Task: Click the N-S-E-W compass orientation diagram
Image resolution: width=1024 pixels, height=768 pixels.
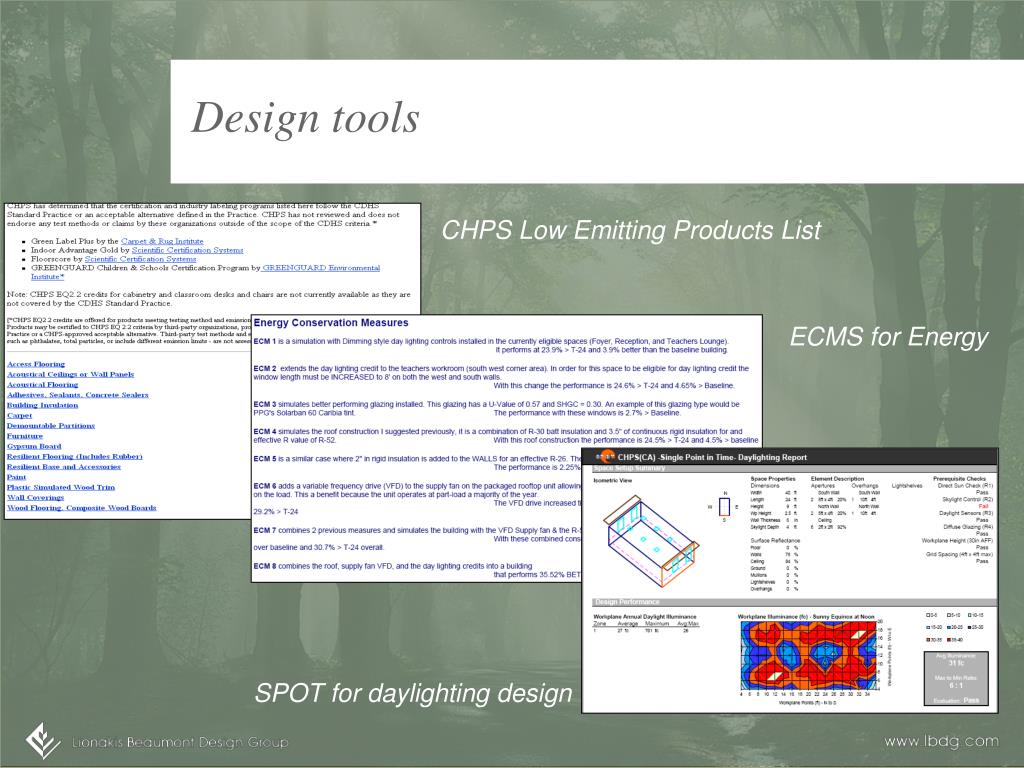Action: coord(724,506)
